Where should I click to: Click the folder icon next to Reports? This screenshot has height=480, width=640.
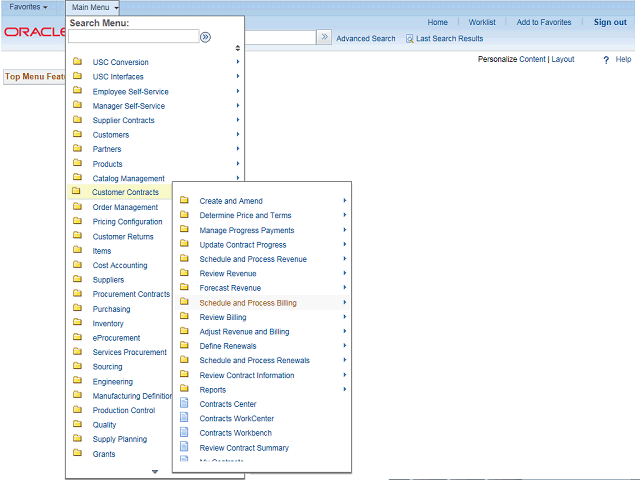[x=184, y=389]
